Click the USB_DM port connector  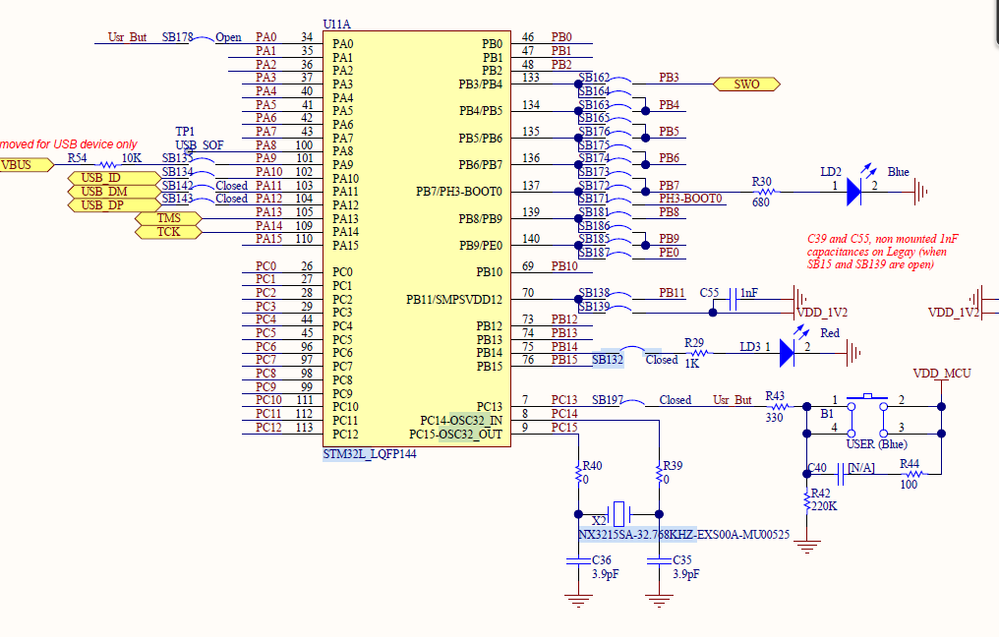tap(114, 191)
